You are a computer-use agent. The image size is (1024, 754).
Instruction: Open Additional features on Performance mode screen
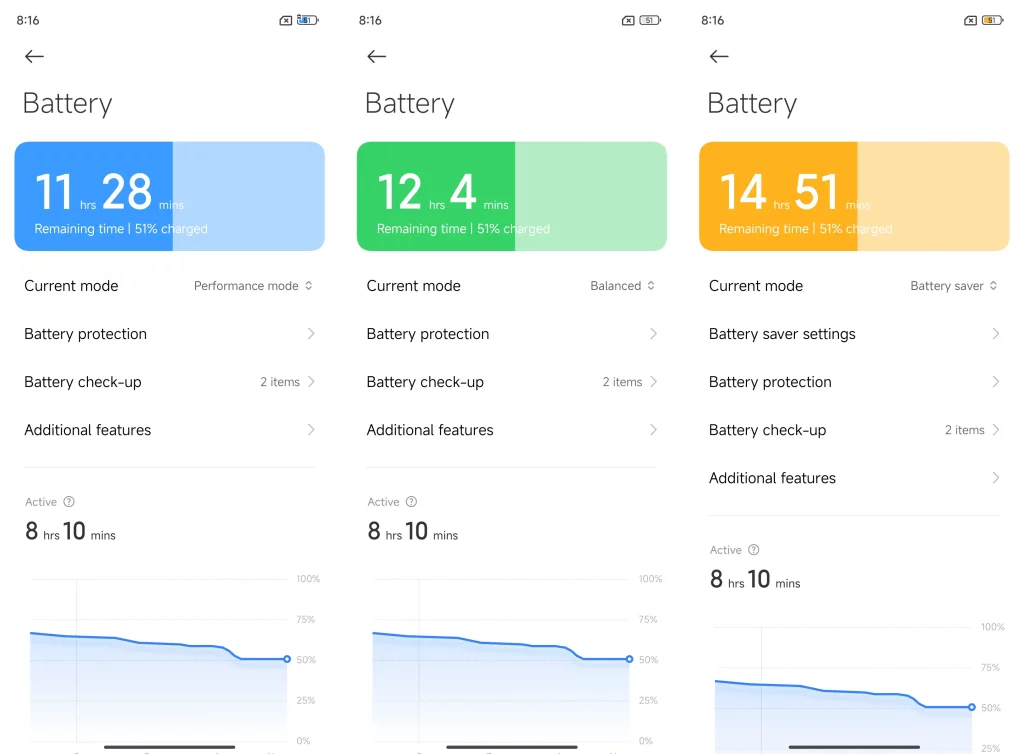coord(170,430)
